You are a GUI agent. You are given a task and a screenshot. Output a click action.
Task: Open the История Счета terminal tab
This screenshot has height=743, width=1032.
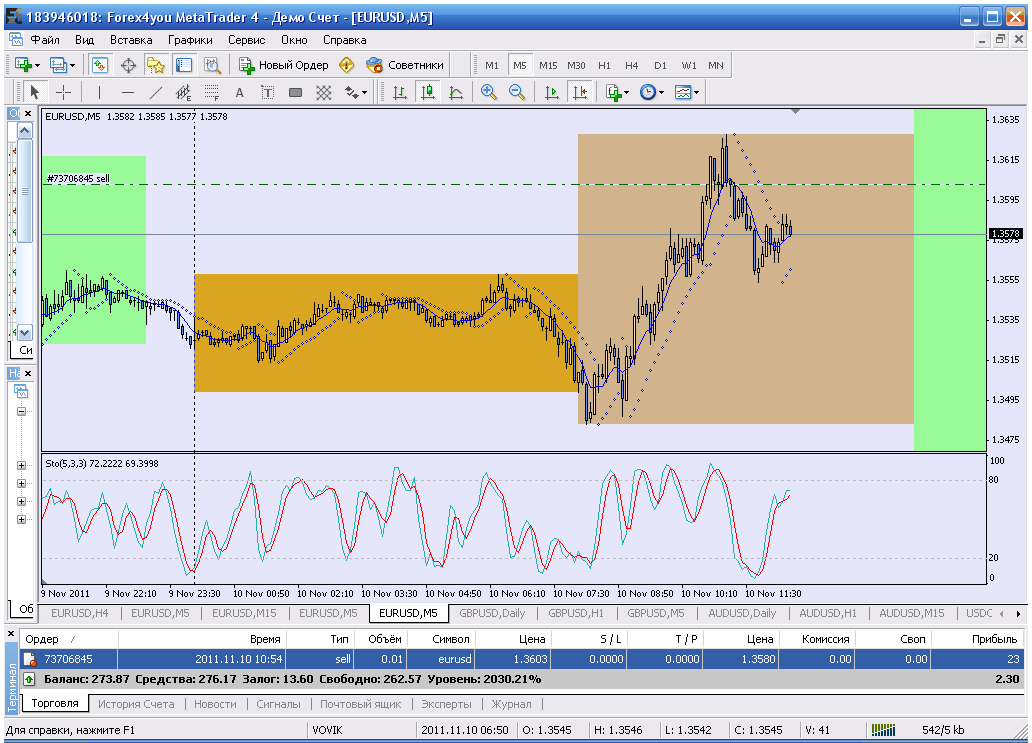(136, 704)
